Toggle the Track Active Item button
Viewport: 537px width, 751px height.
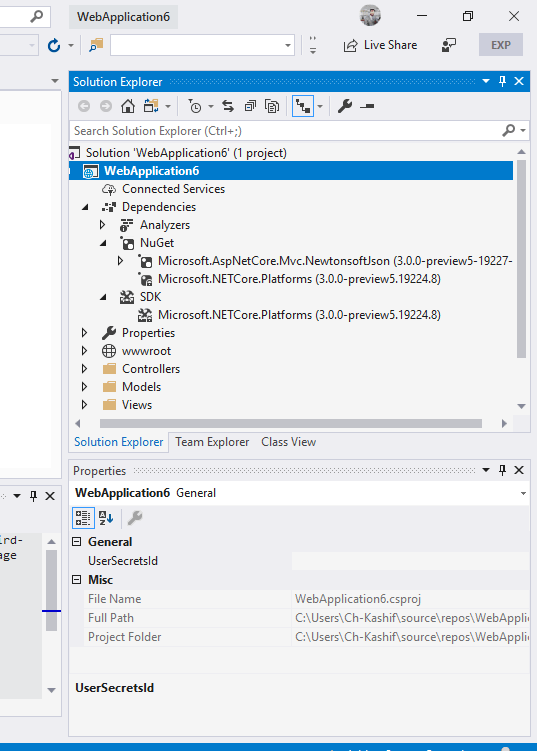(x=303, y=106)
